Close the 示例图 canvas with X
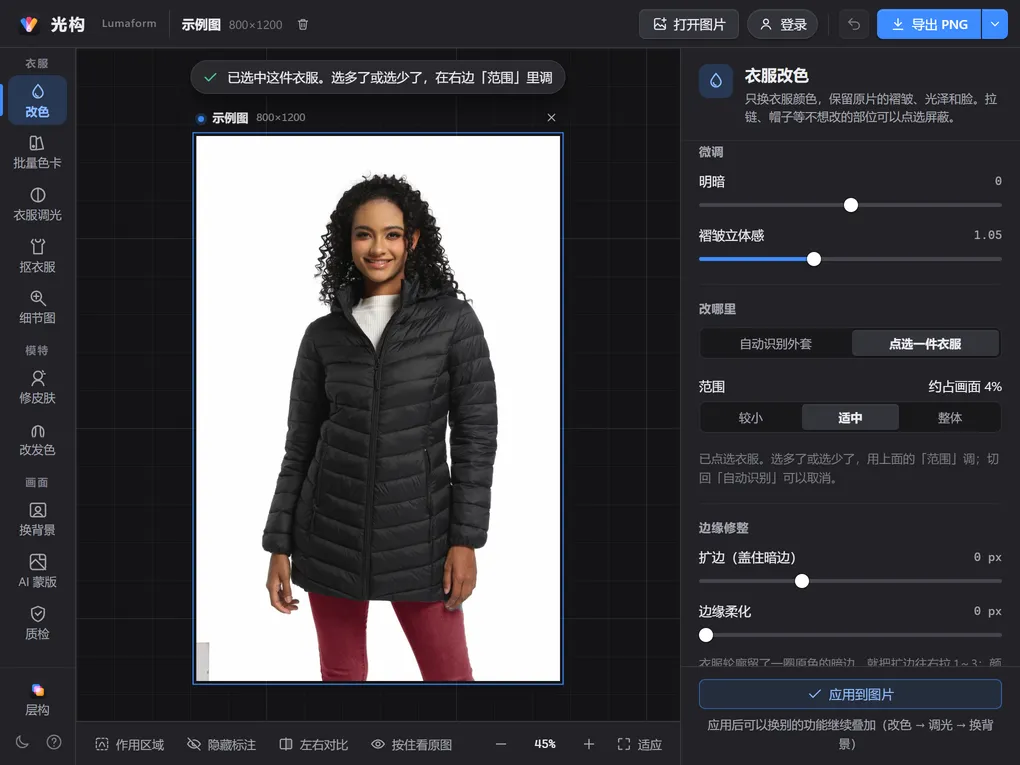Viewport: 1020px width, 765px height. point(551,118)
